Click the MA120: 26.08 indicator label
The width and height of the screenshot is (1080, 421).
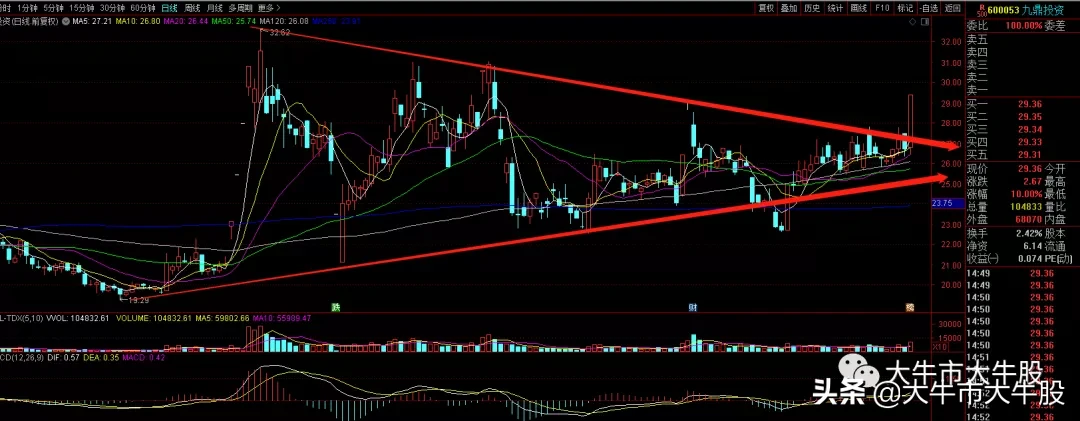click(284, 22)
